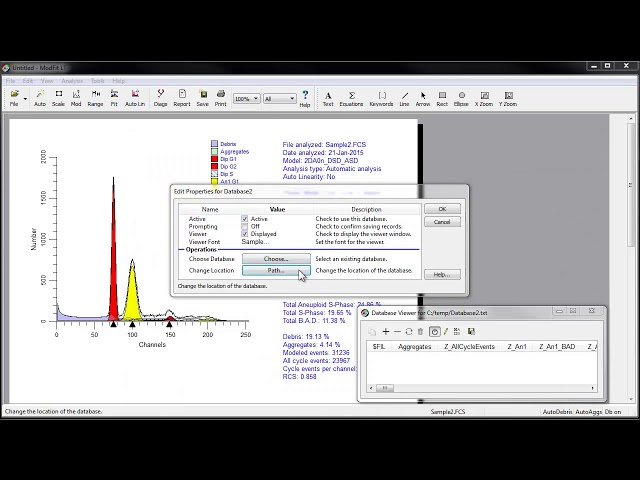
Task: Click the Save toolbar icon
Action: [x=203, y=98]
